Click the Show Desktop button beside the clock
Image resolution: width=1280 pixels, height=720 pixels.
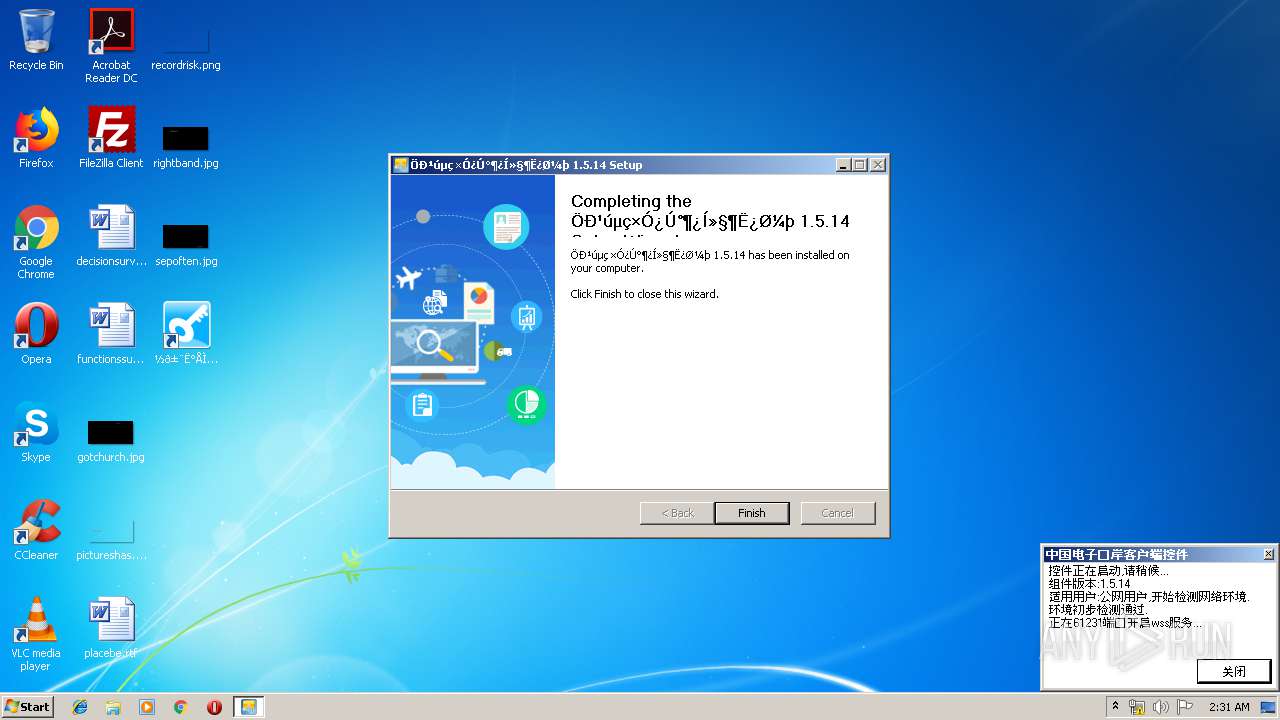(x=1269, y=707)
